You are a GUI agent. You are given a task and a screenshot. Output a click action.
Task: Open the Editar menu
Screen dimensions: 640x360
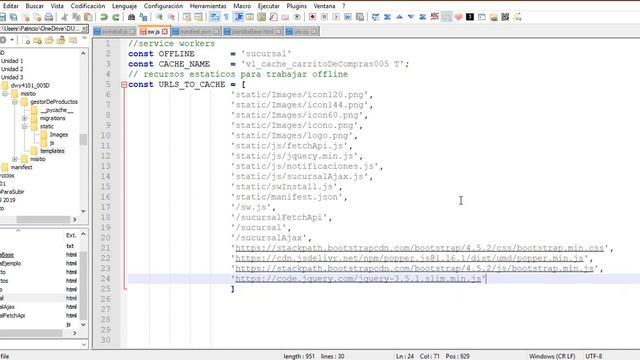point(11,6)
